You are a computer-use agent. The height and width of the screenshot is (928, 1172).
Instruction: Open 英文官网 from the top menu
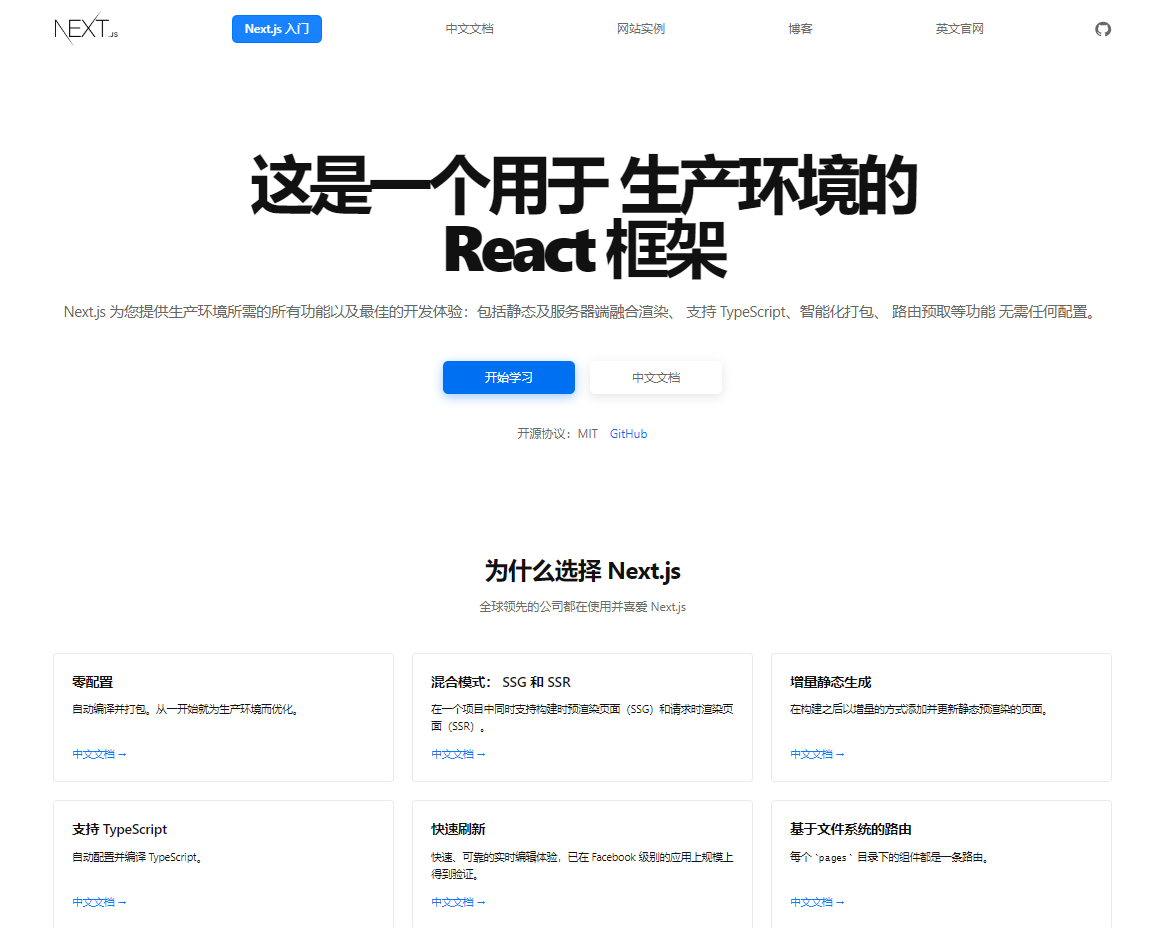(x=959, y=29)
